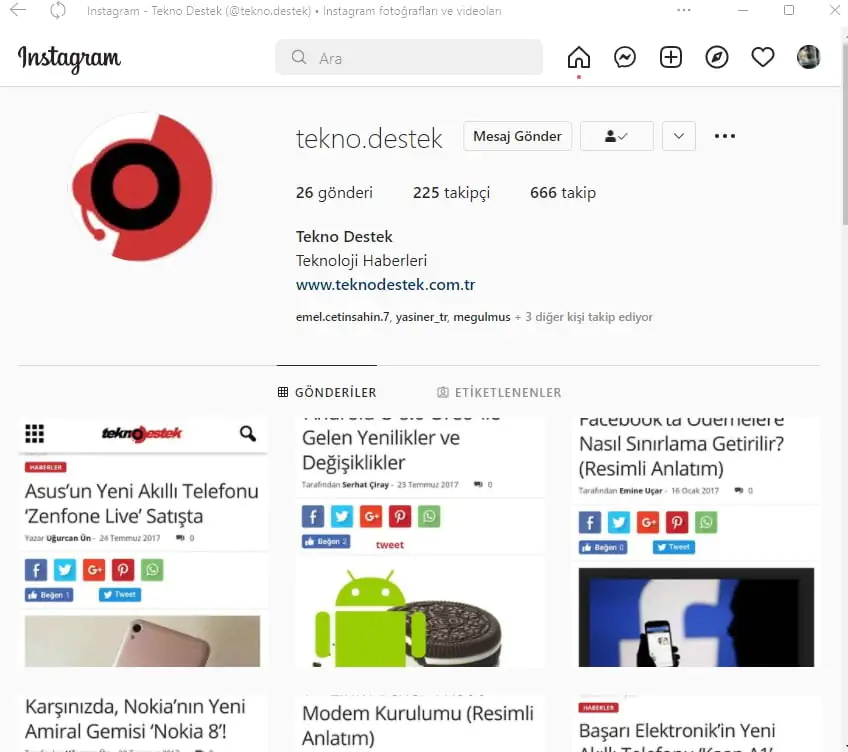Go to Instagram home icon
The height and width of the screenshot is (752, 848).
click(x=579, y=57)
